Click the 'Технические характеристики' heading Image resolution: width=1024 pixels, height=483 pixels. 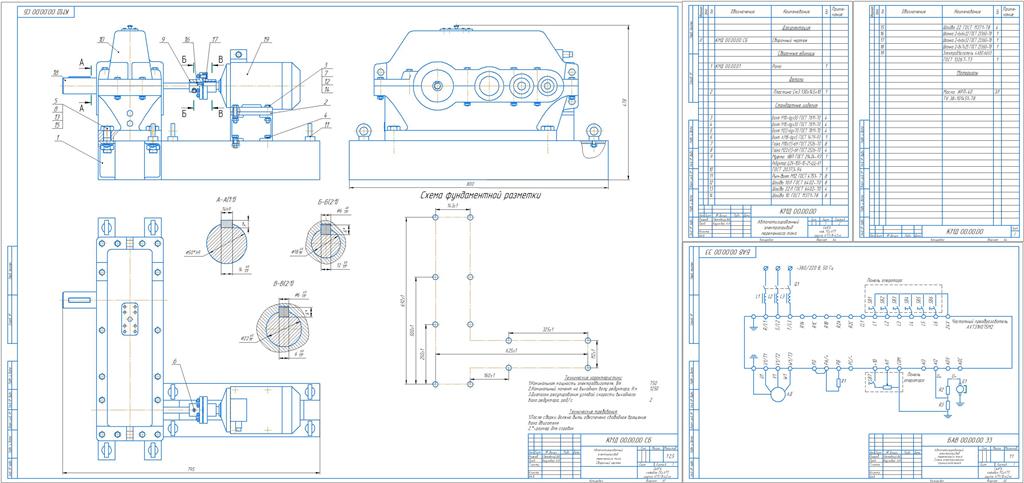click(x=594, y=377)
